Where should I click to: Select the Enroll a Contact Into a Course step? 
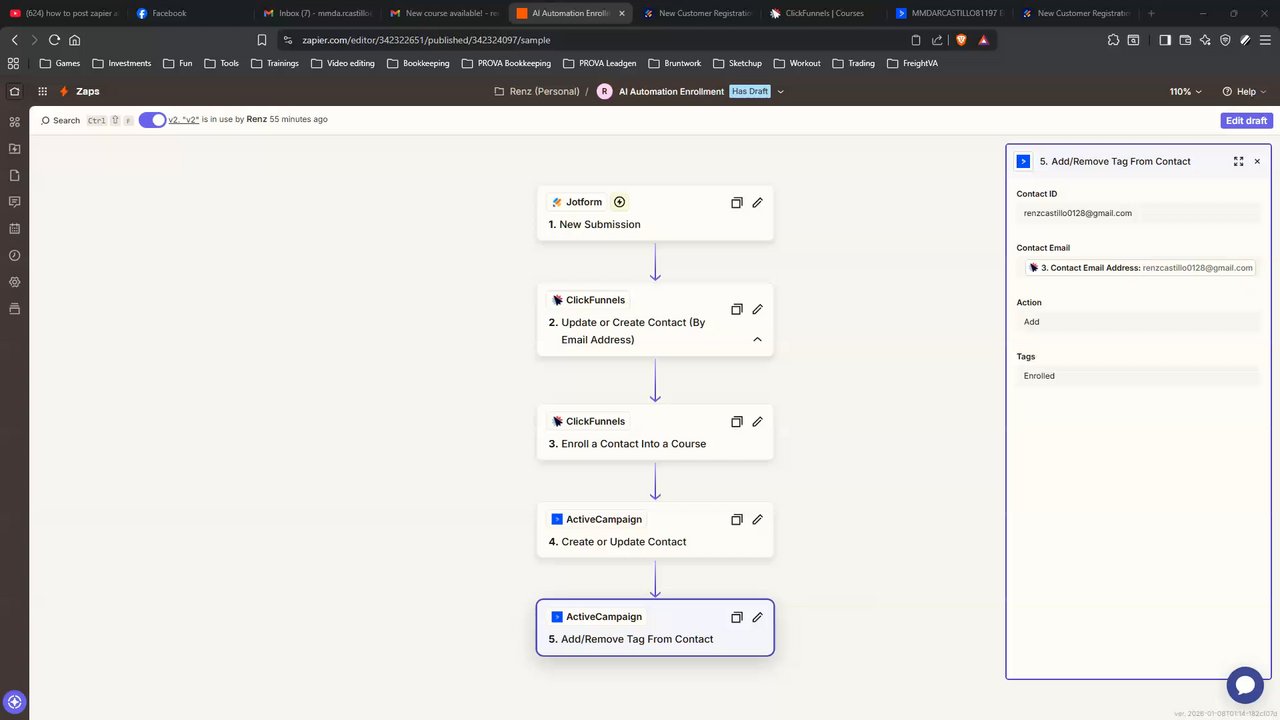coord(655,432)
